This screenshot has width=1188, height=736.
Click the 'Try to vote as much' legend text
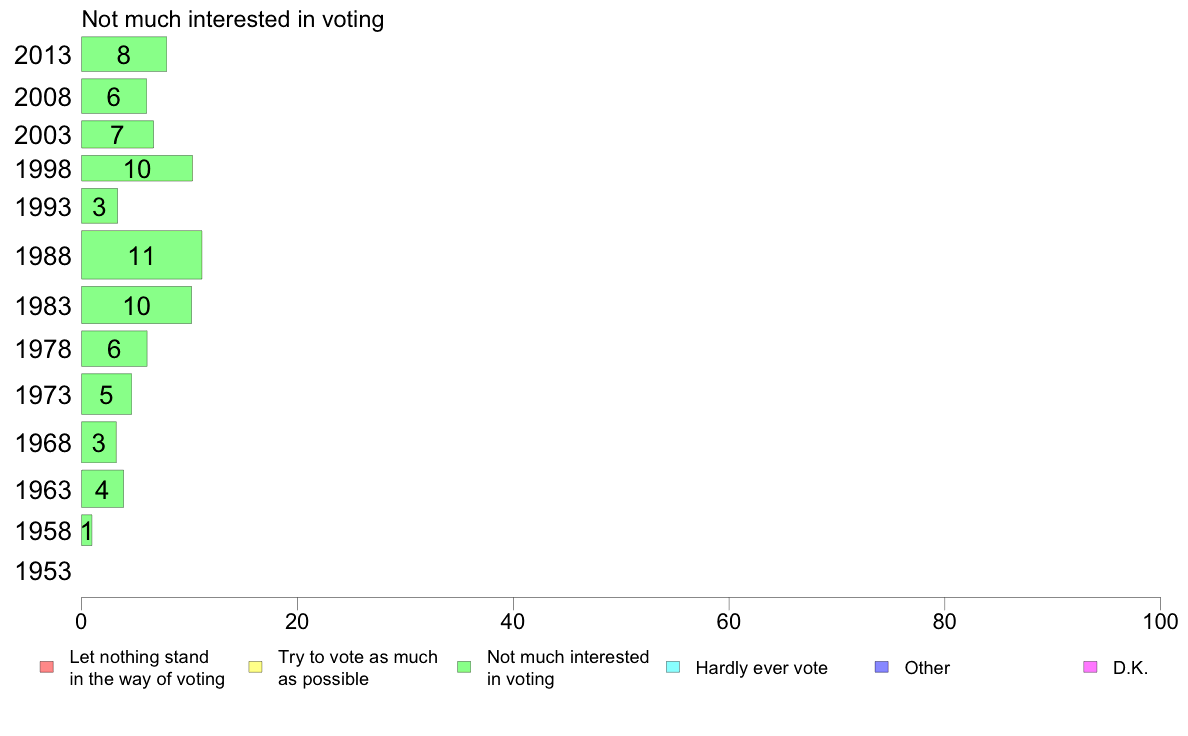[358, 657]
